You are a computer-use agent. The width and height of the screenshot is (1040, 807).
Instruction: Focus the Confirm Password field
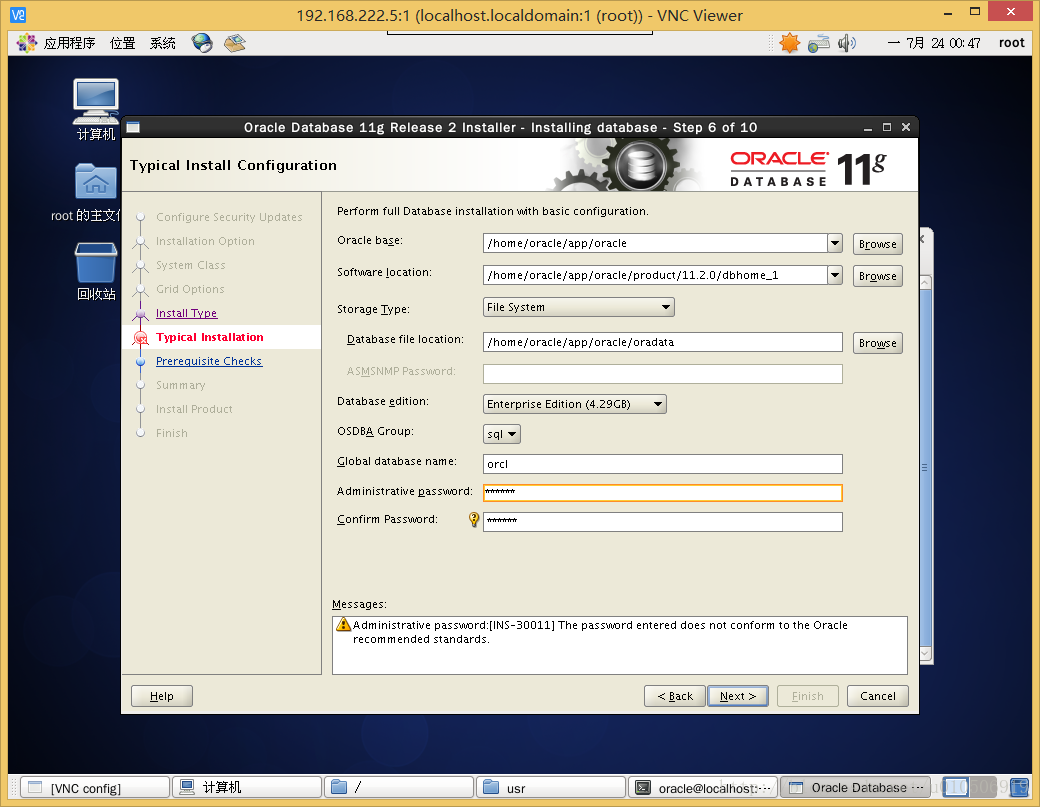point(663,522)
